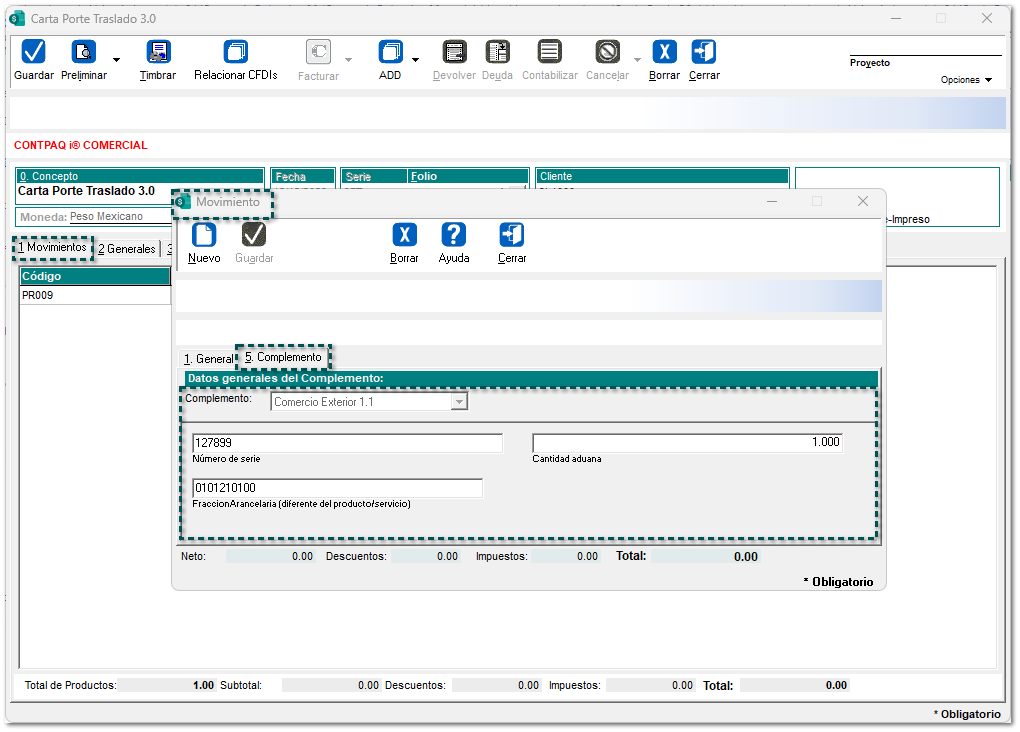Open the Complemento combo box
The width and height of the screenshot is (1020, 732).
(x=459, y=402)
